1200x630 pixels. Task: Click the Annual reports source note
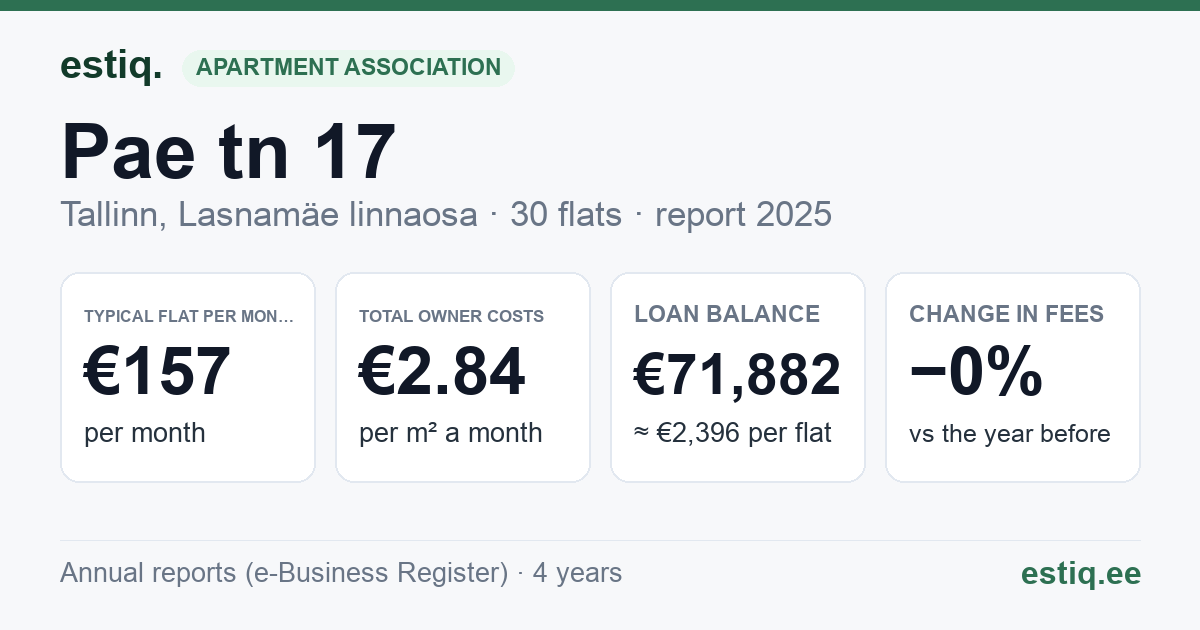point(341,573)
